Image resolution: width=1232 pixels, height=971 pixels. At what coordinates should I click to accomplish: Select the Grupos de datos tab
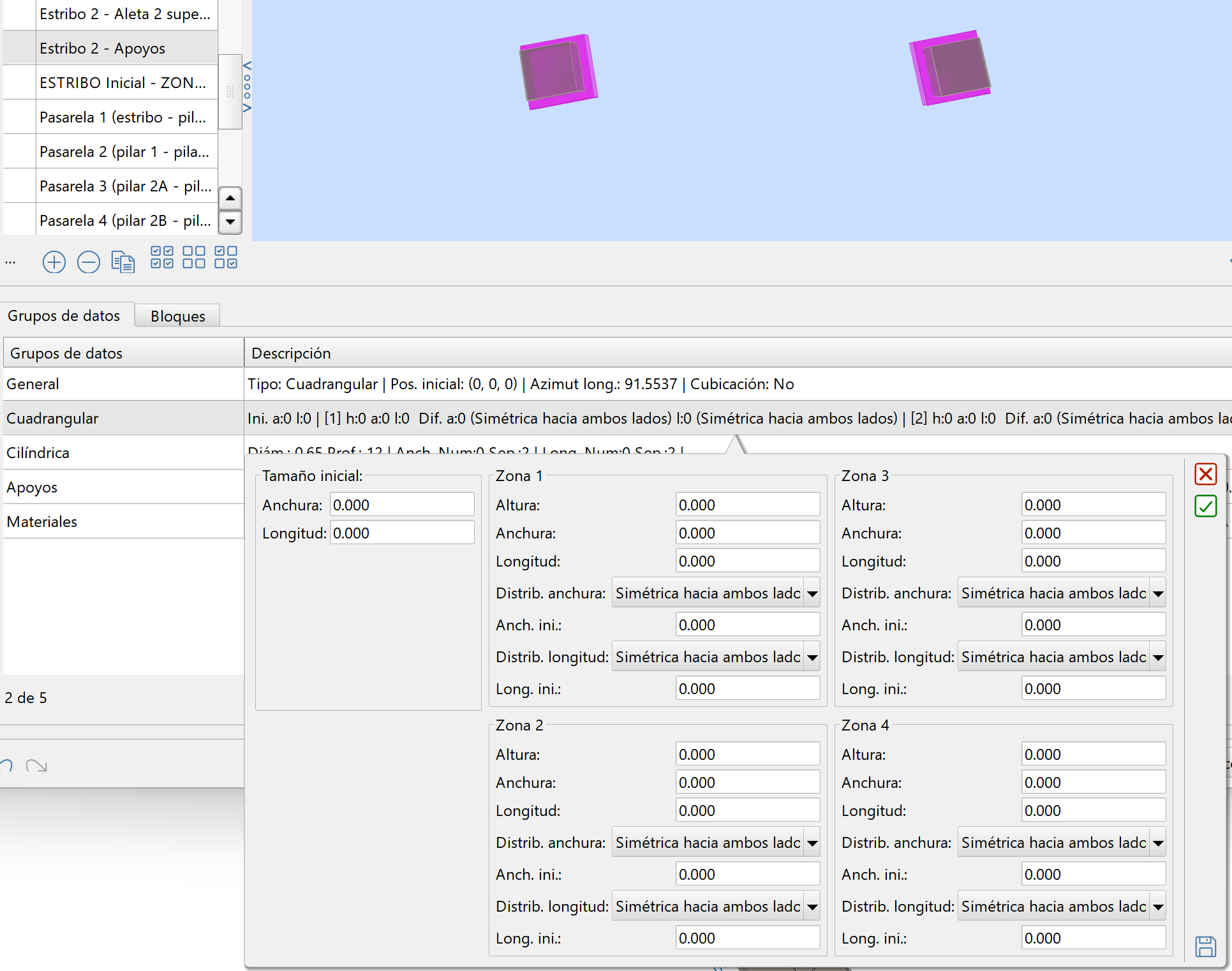[x=64, y=315]
